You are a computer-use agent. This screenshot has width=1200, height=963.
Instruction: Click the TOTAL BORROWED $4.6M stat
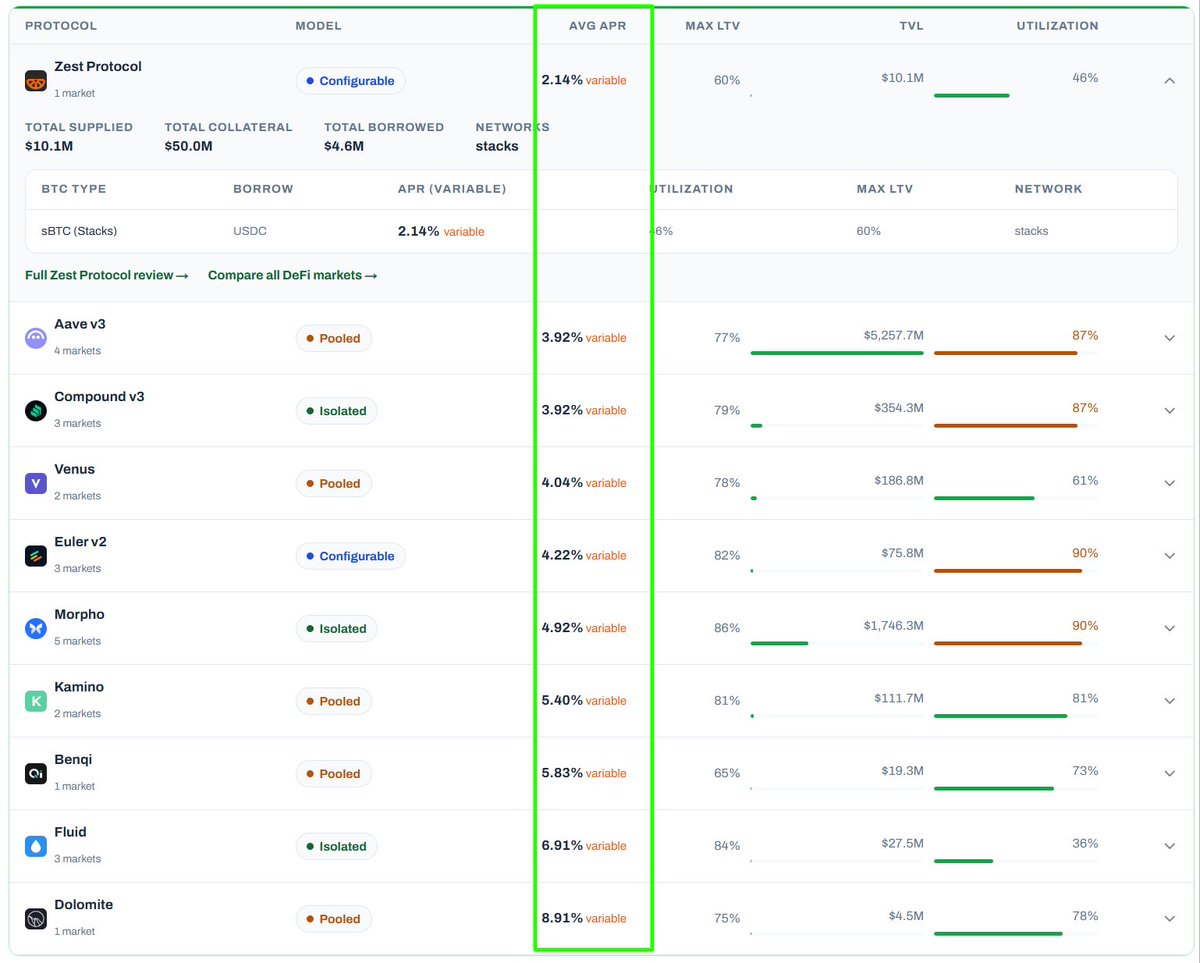pyautogui.click(x=384, y=136)
